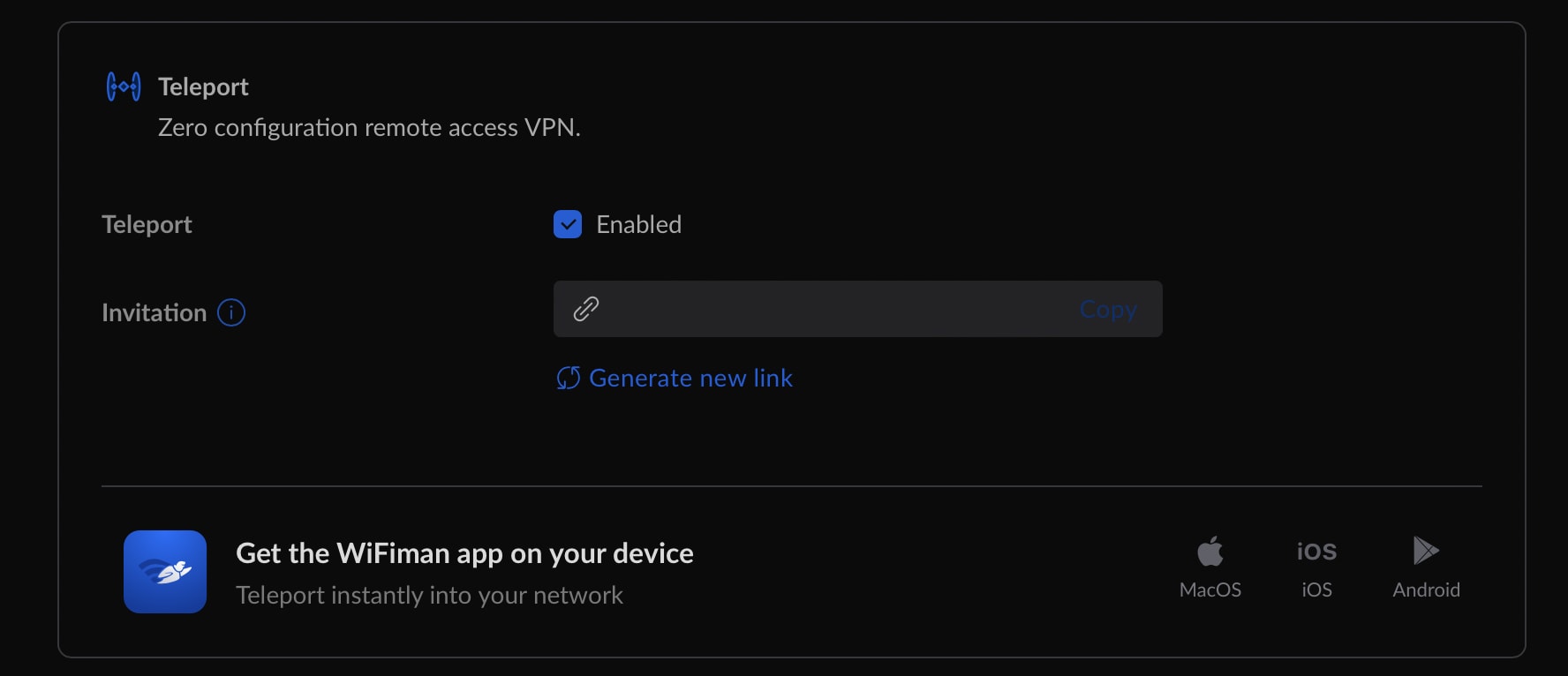This screenshot has height=676, width=1568.
Task: Select the iOS text label
Action: click(1316, 590)
